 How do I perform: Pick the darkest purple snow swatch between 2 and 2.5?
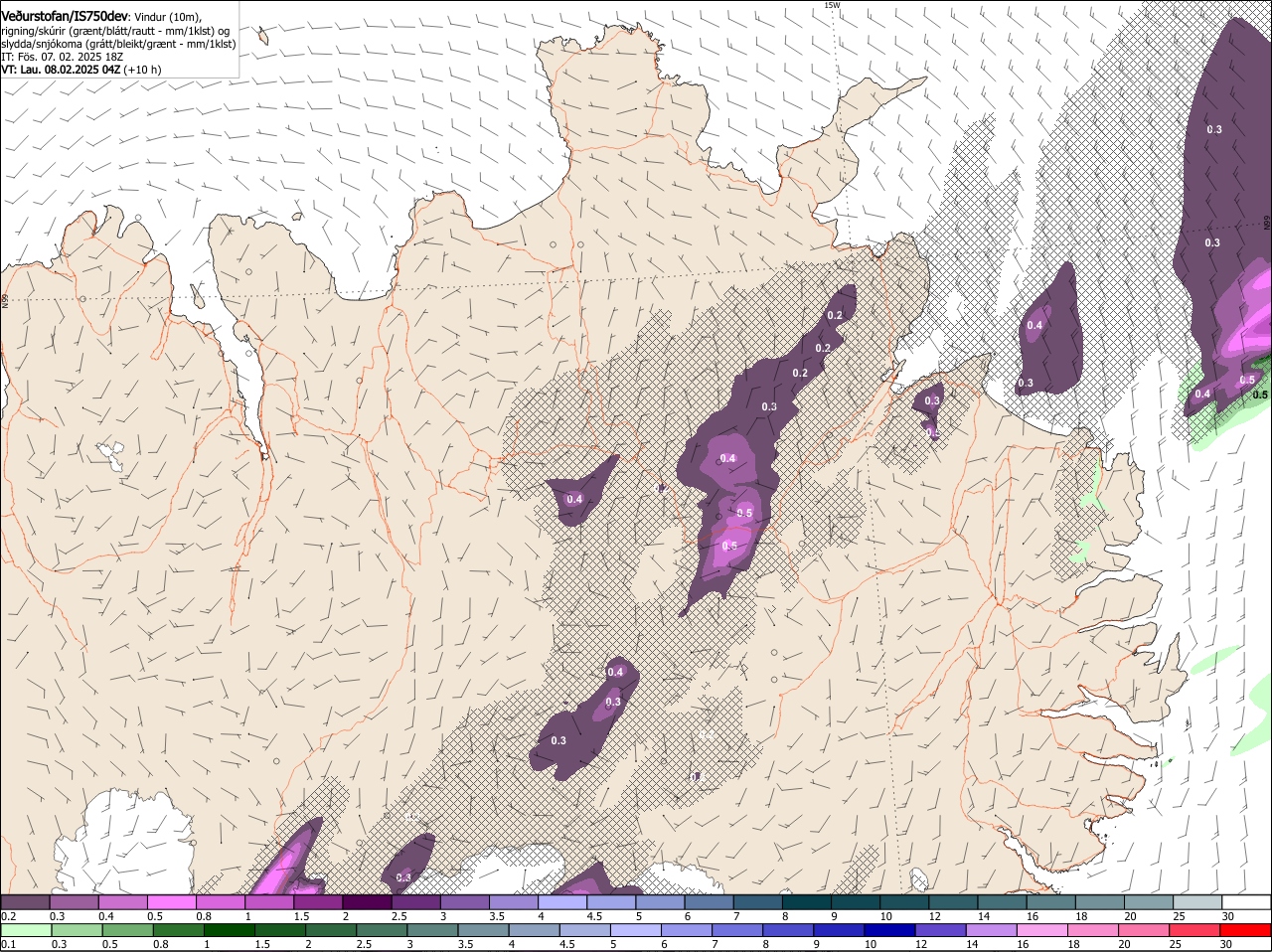pos(367,901)
